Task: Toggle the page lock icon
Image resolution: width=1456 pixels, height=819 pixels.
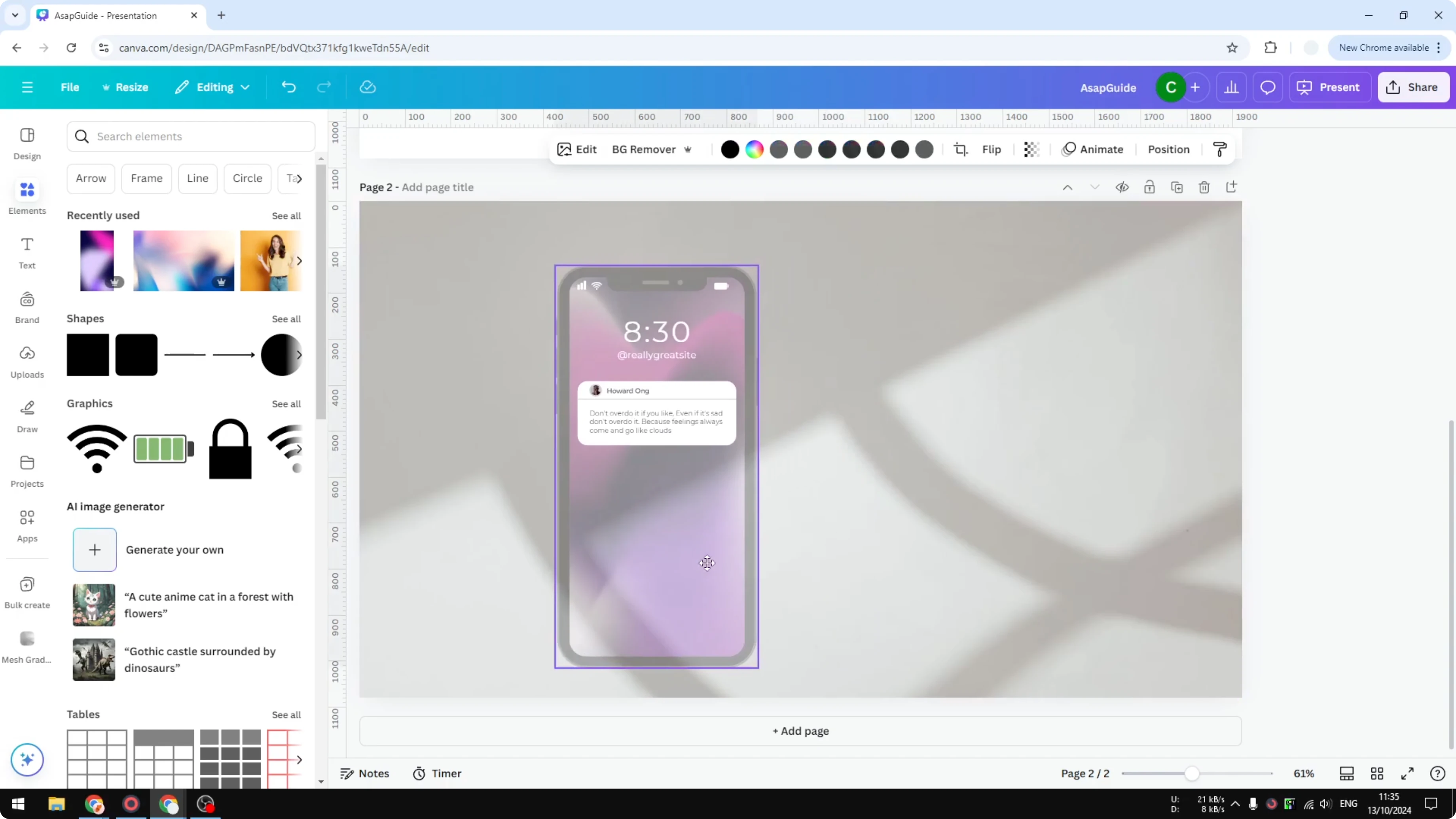Action: (x=1149, y=188)
